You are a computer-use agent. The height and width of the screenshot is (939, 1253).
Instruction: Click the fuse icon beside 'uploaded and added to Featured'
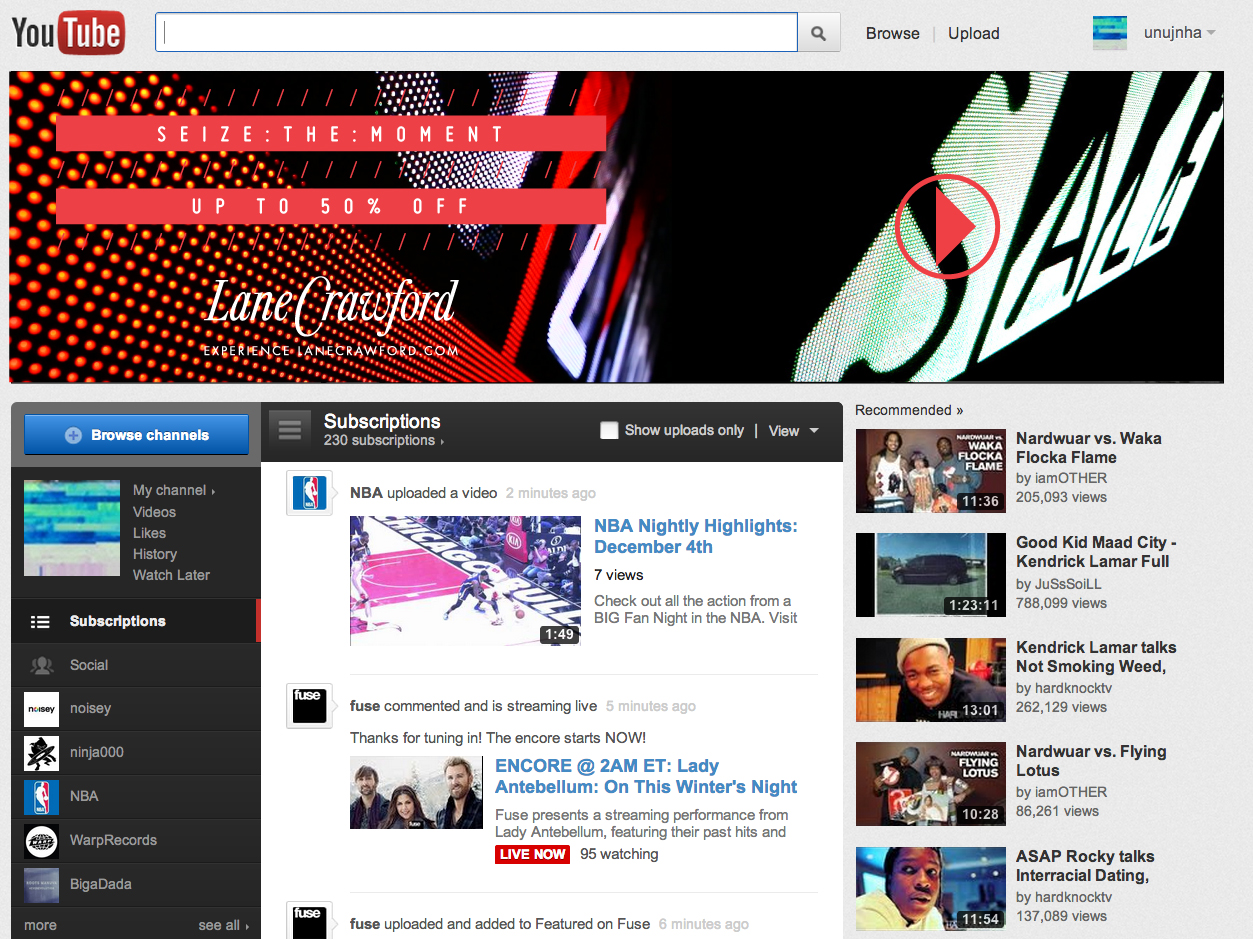point(309,920)
